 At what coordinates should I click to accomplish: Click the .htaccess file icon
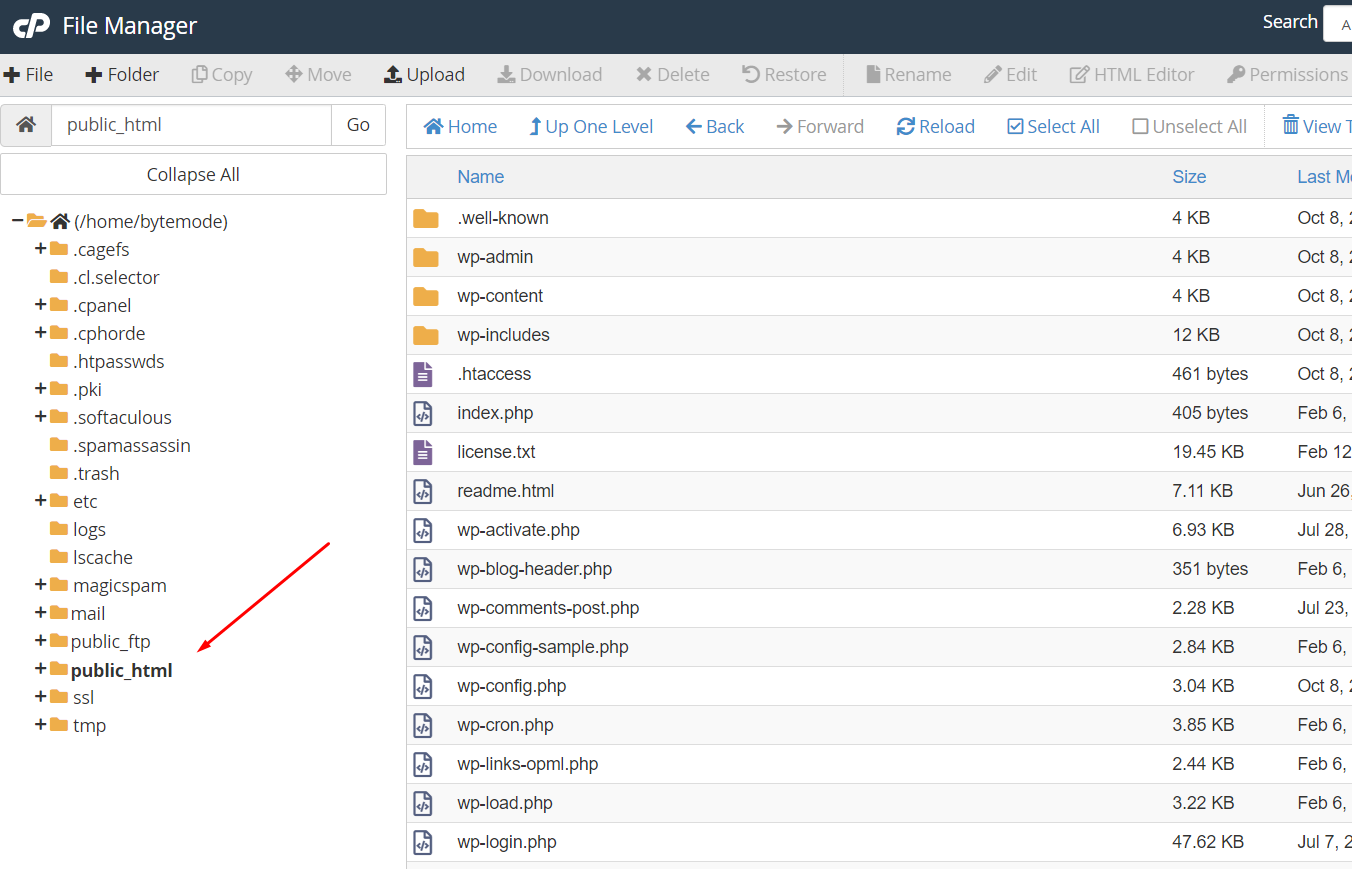pos(424,374)
